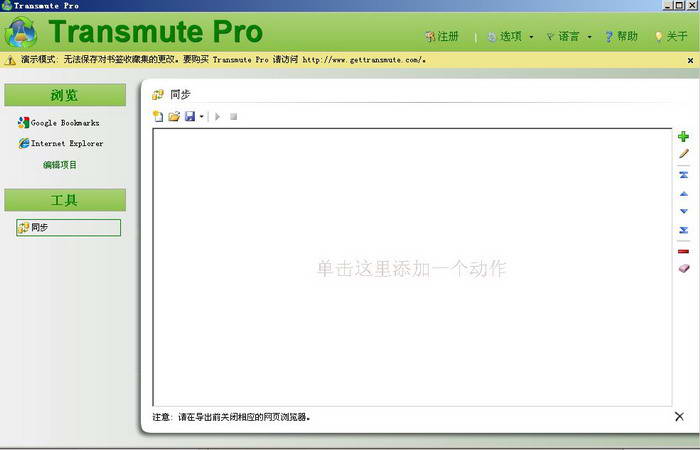700x450 pixels.
Task: Click the title bar application icon
Action: pos(7,5)
